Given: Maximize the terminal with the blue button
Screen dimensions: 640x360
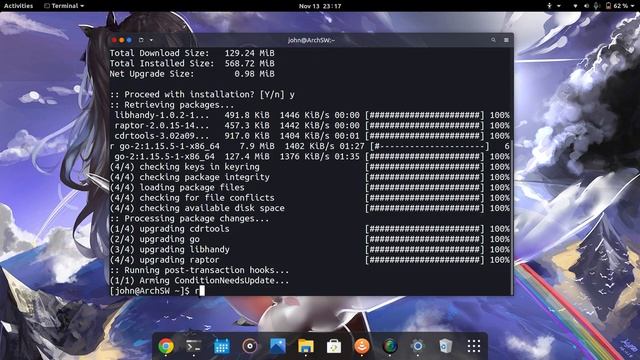Looking at the screenshot, I should pos(129,40).
